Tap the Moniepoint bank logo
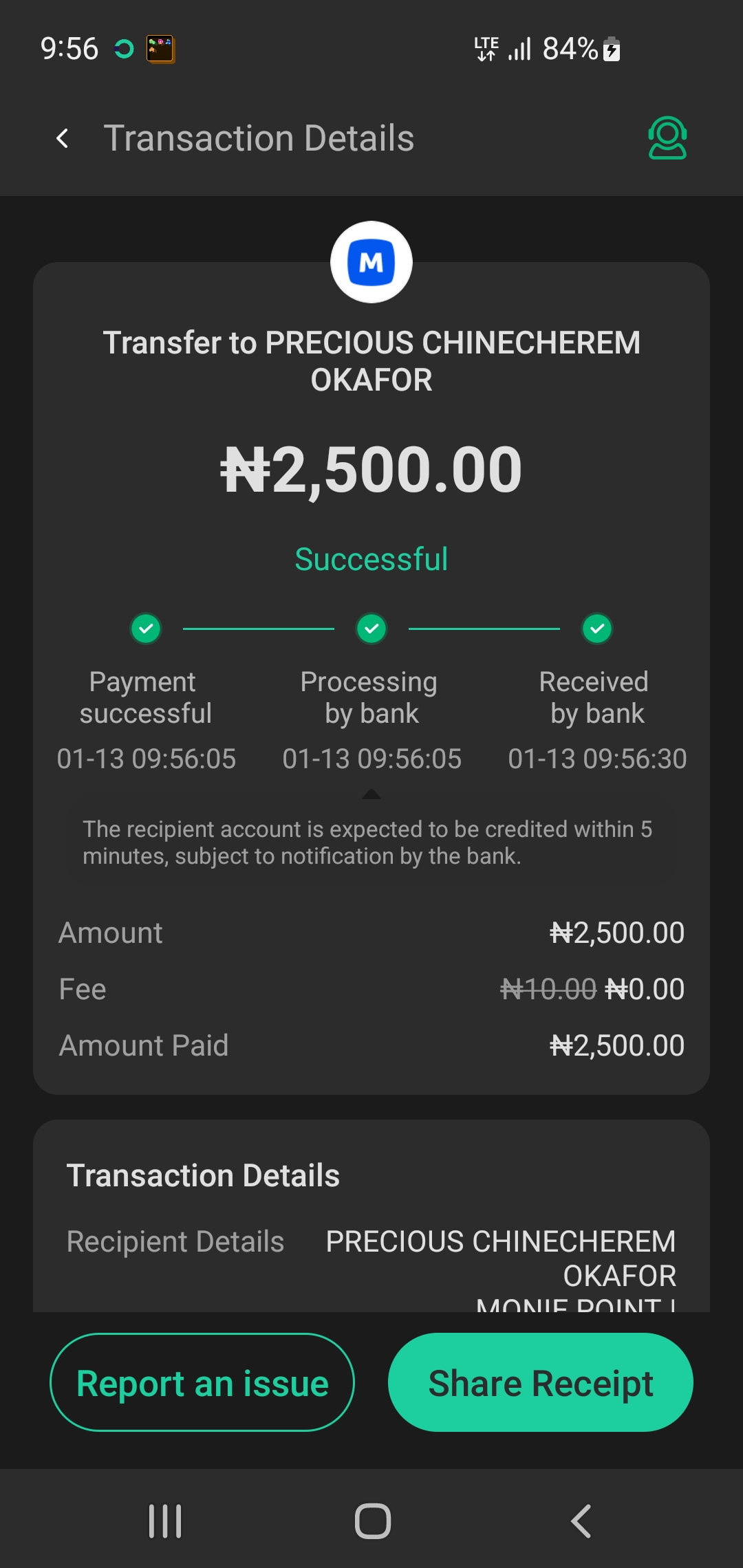This screenshot has width=743, height=1568. [x=371, y=262]
